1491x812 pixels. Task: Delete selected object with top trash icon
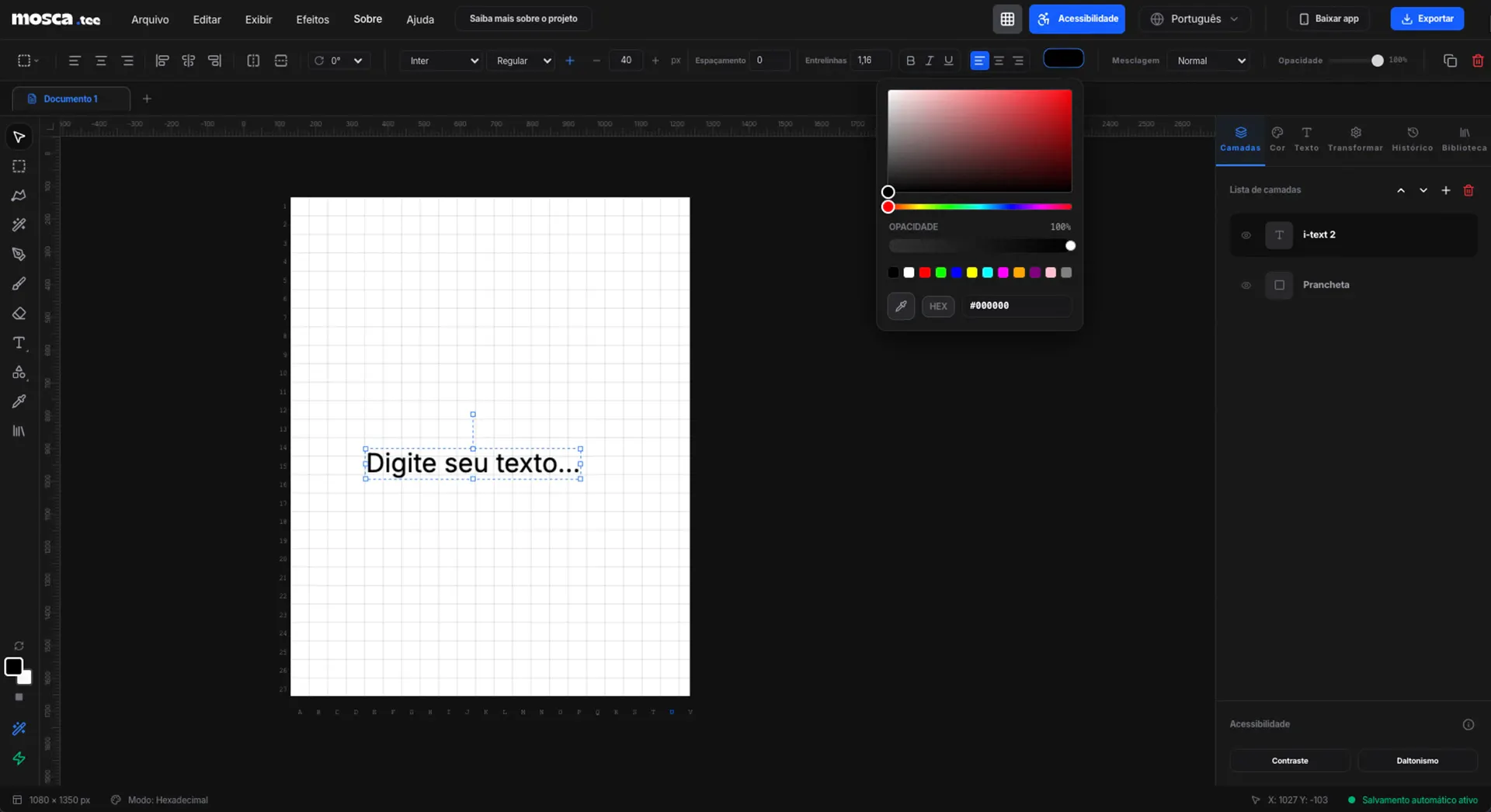coord(1478,61)
